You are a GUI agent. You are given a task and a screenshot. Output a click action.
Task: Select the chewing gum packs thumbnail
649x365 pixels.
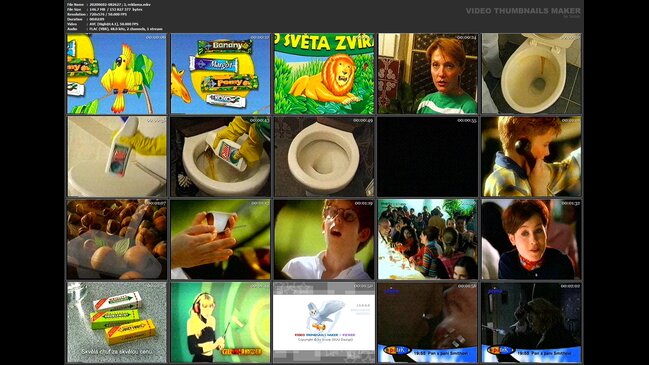tap(117, 322)
